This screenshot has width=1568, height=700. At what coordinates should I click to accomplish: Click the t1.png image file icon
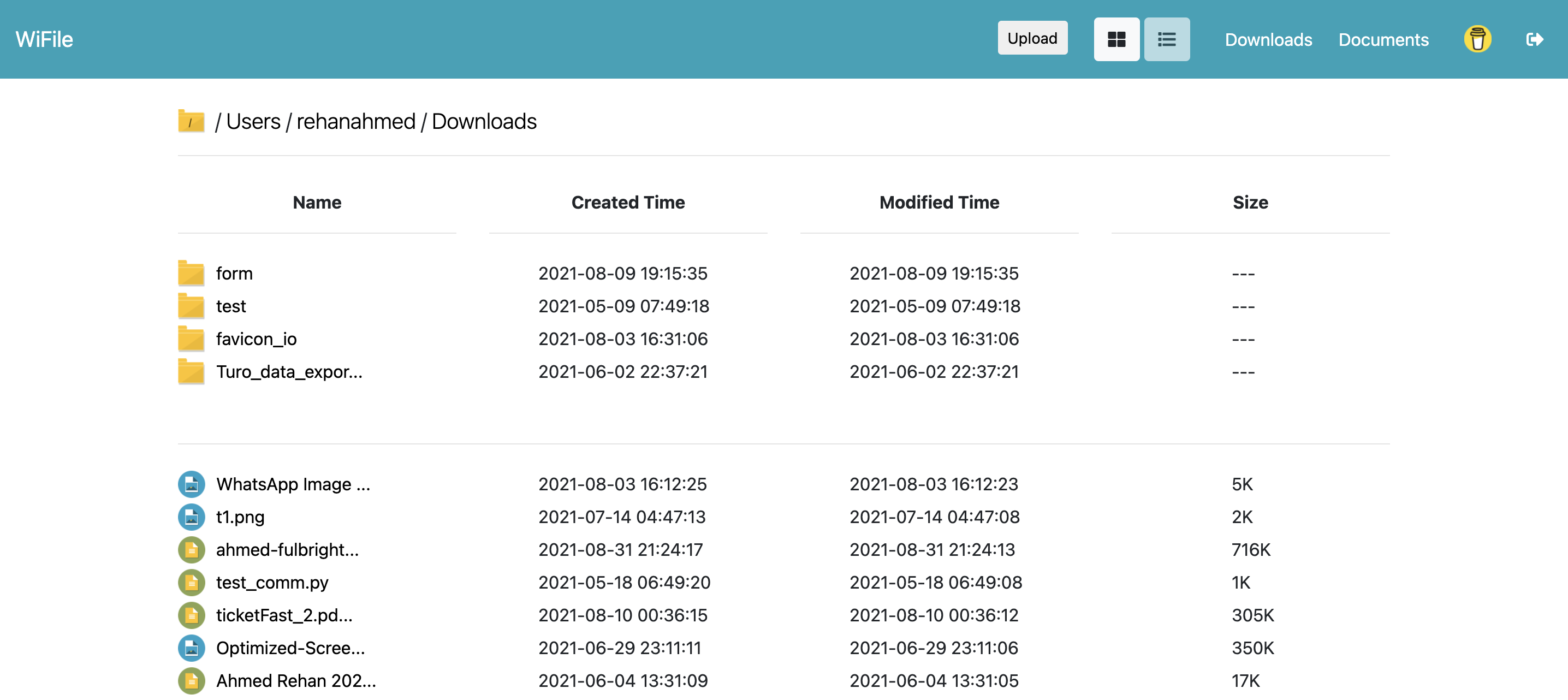[191, 517]
